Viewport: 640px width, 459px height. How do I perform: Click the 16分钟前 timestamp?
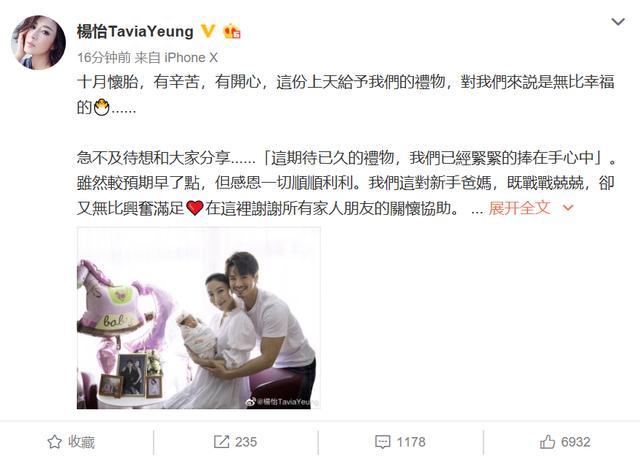coord(104,58)
